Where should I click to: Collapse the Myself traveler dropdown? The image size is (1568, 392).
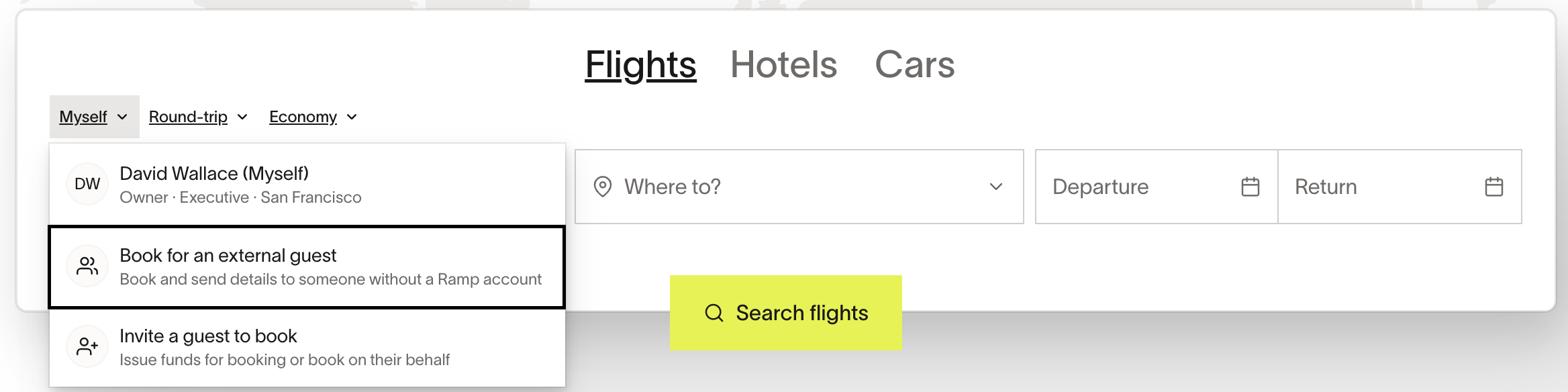(94, 117)
